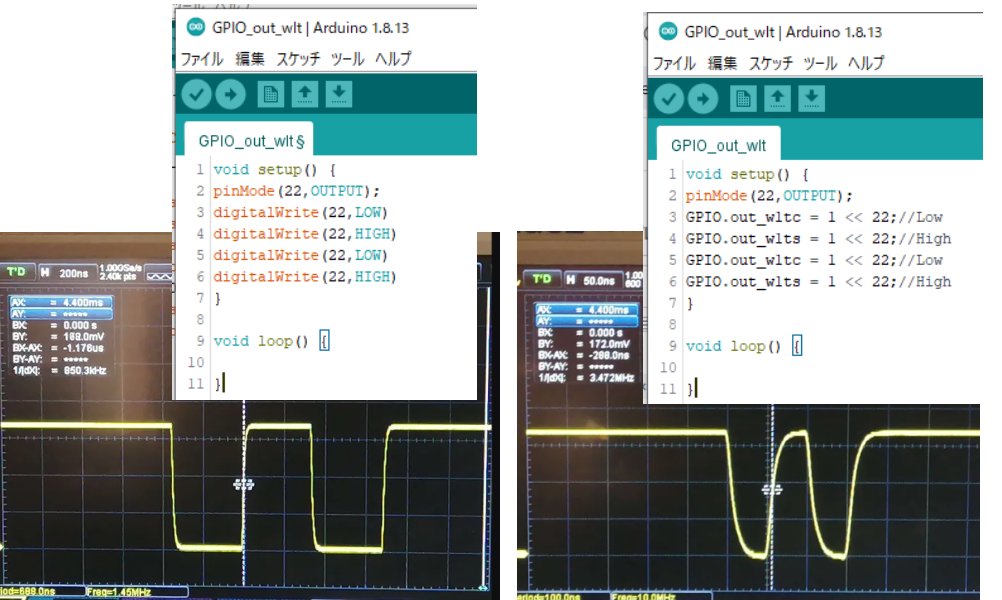
Task: Click Upload arrow in left Arduino window
Action: click(231, 95)
